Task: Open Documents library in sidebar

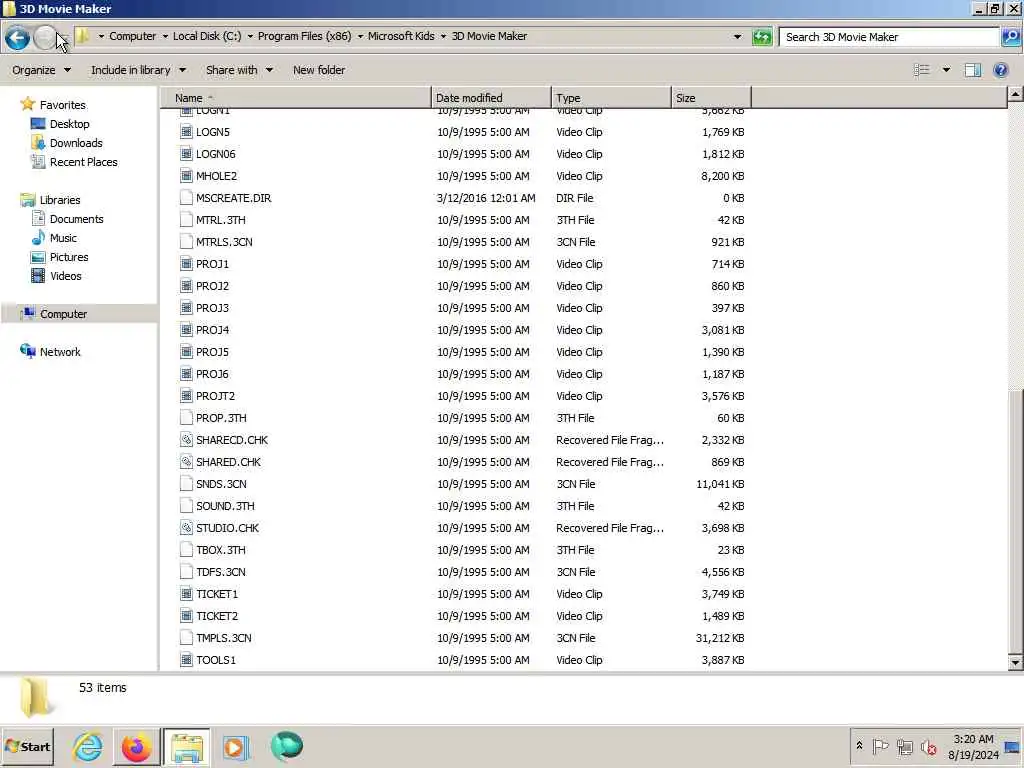Action: pos(76,219)
